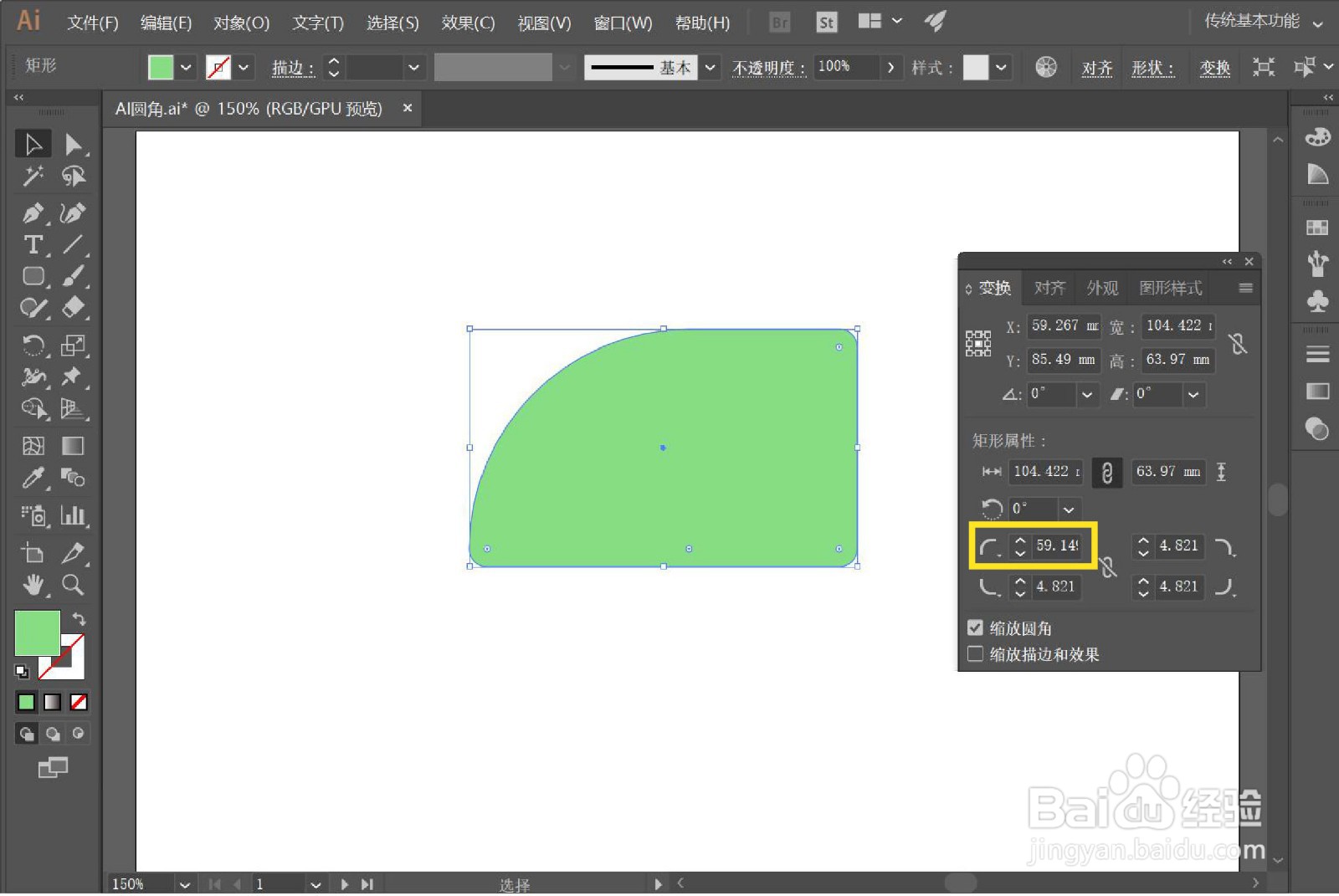Image resolution: width=1339 pixels, height=896 pixels.
Task: Select the Line Segment tool
Action: [x=74, y=244]
